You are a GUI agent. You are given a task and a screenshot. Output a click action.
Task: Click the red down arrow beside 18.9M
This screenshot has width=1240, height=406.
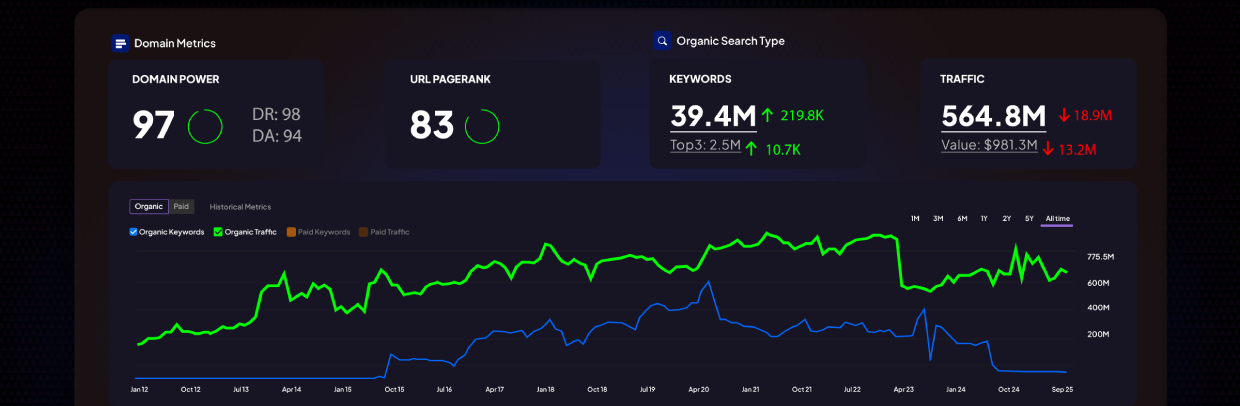coord(1064,115)
